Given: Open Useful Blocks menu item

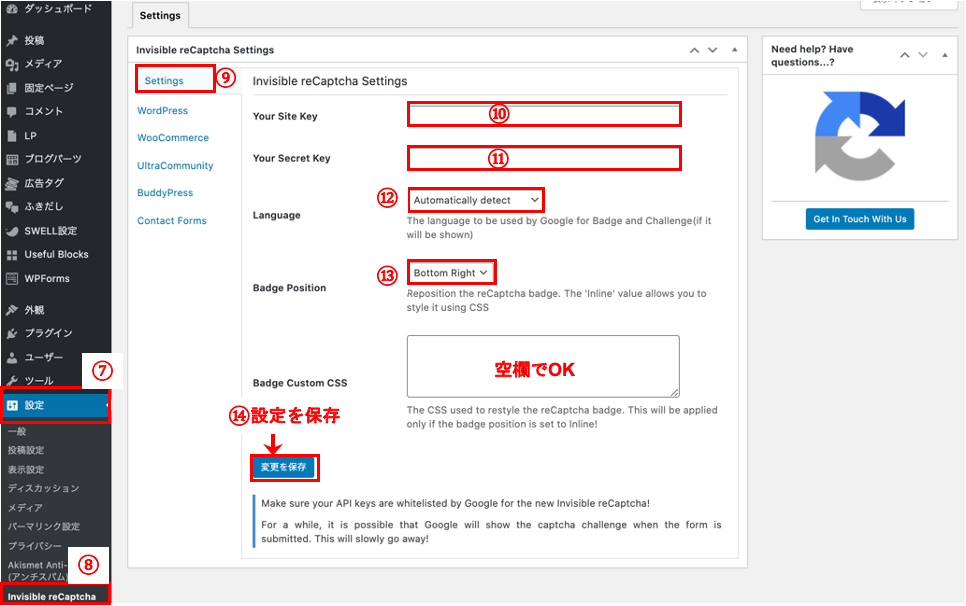Looking at the screenshot, I should click(55, 255).
